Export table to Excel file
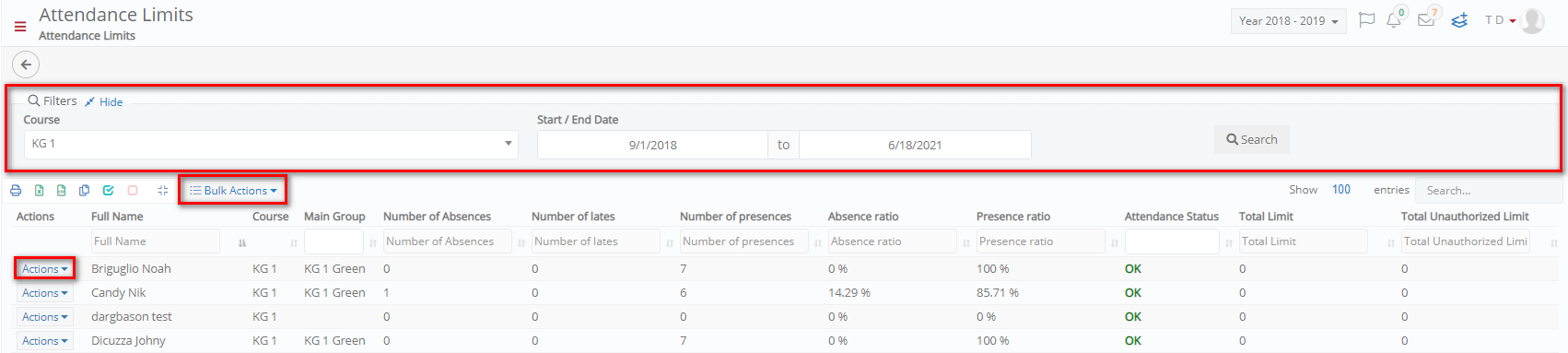1568x353 pixels. [39, 191]
